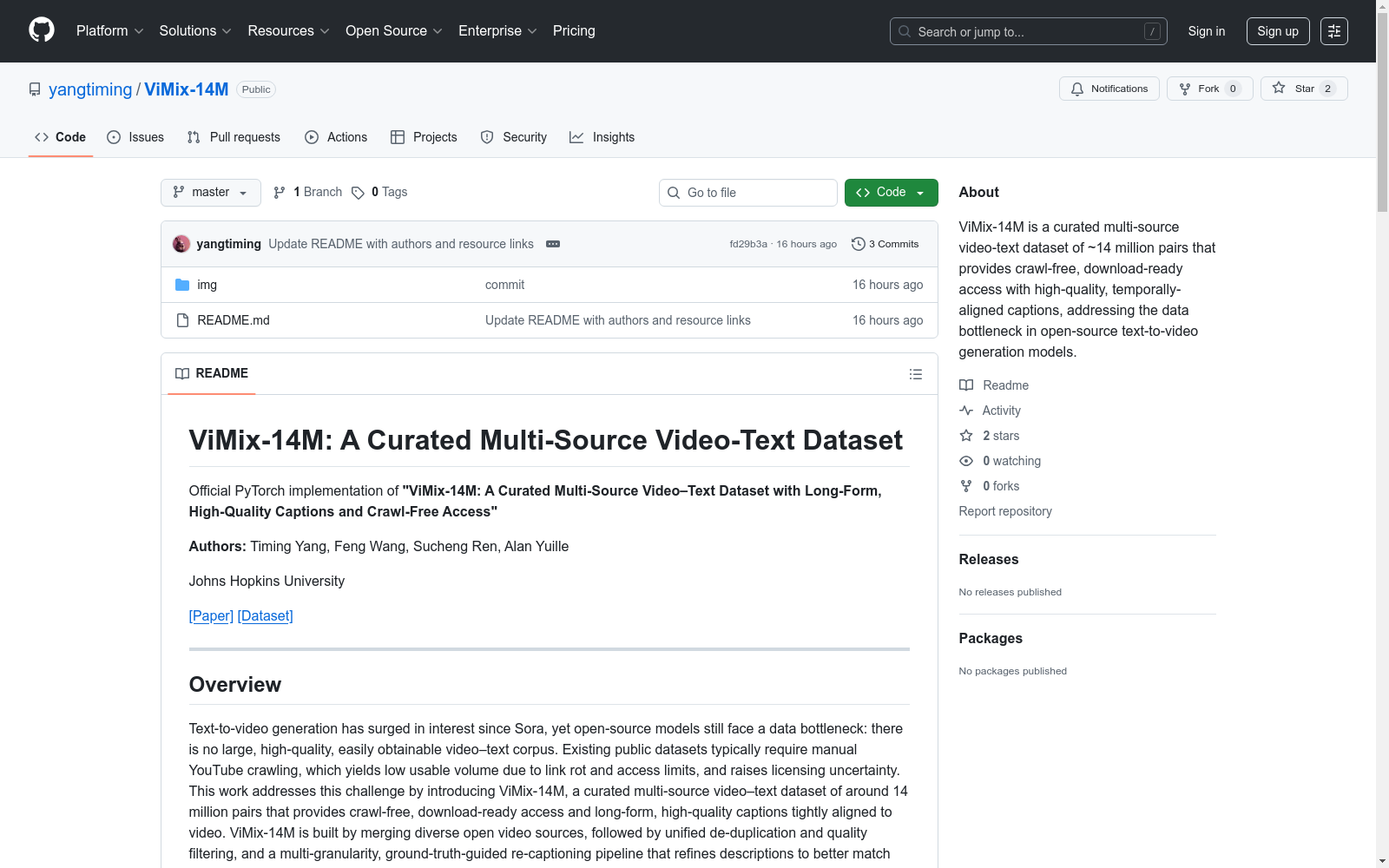This screenshot has height=868, width=1389.
Task: Open the green Code dropdown
Action: coord(891,193)
